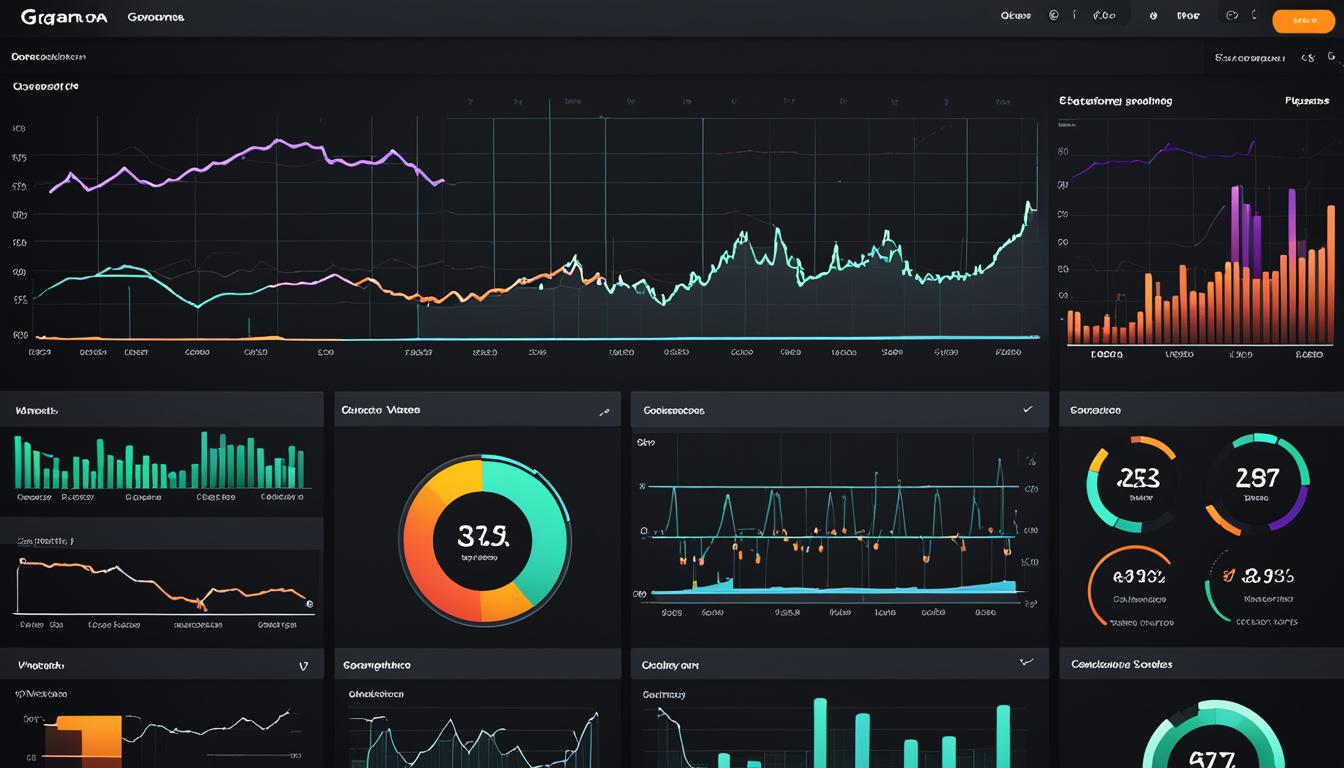Click the small circle marker at the end of the orange line chart

coord(309,604)
